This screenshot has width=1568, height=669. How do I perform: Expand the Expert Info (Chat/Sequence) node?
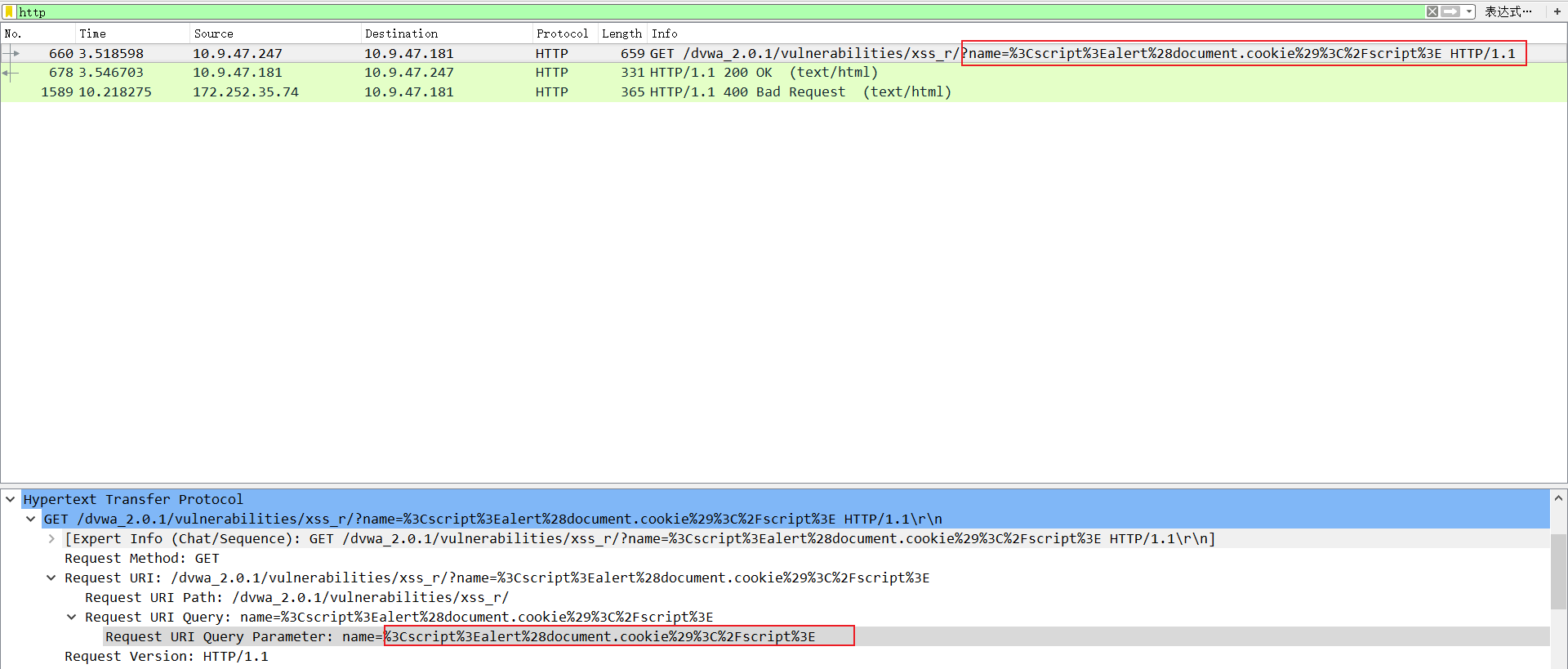tap(51, 538)
